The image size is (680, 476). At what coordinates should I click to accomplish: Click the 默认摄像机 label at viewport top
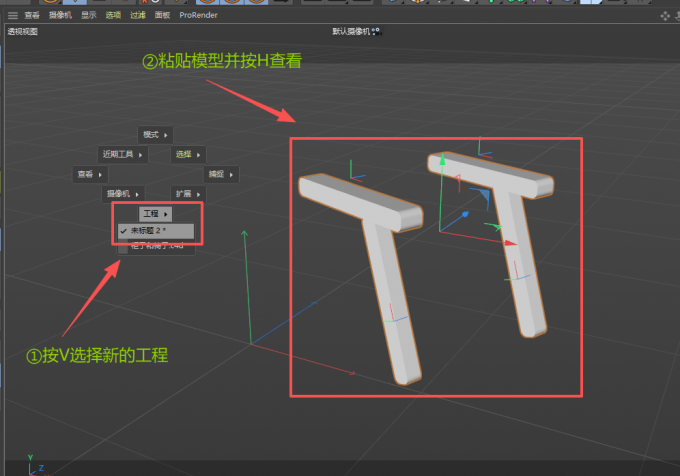(352, 31)
